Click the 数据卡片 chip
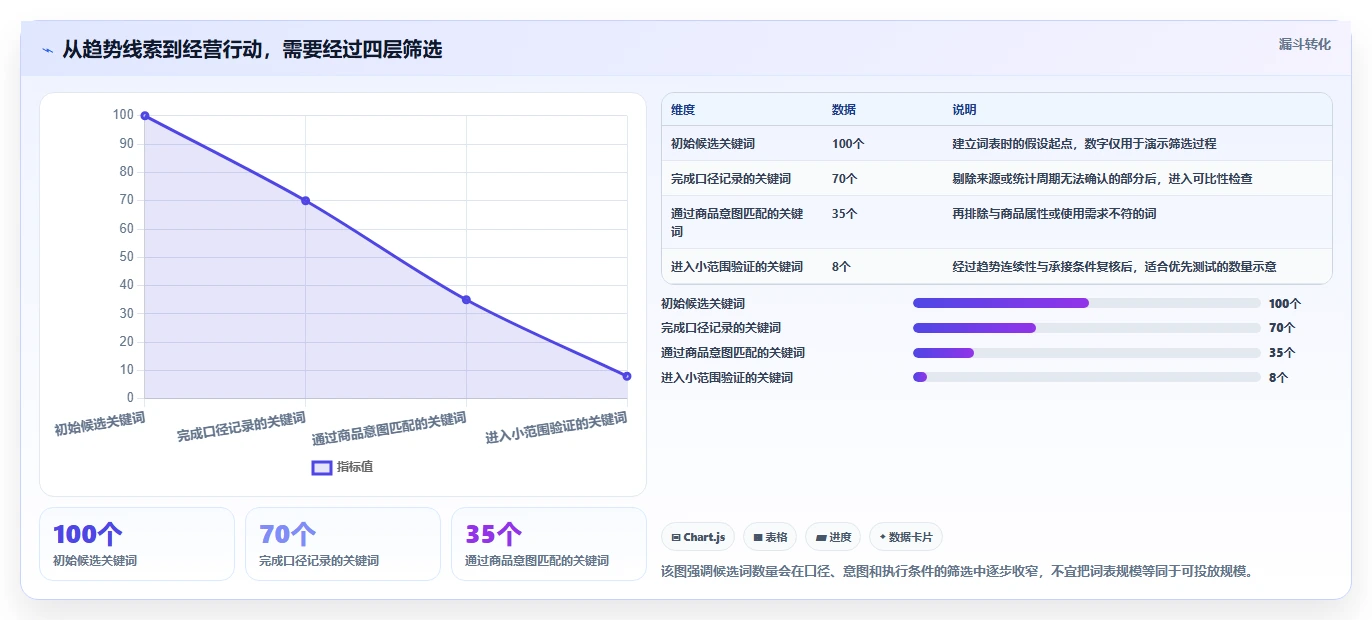The image size is (1372, 620). tap(906, 537)
